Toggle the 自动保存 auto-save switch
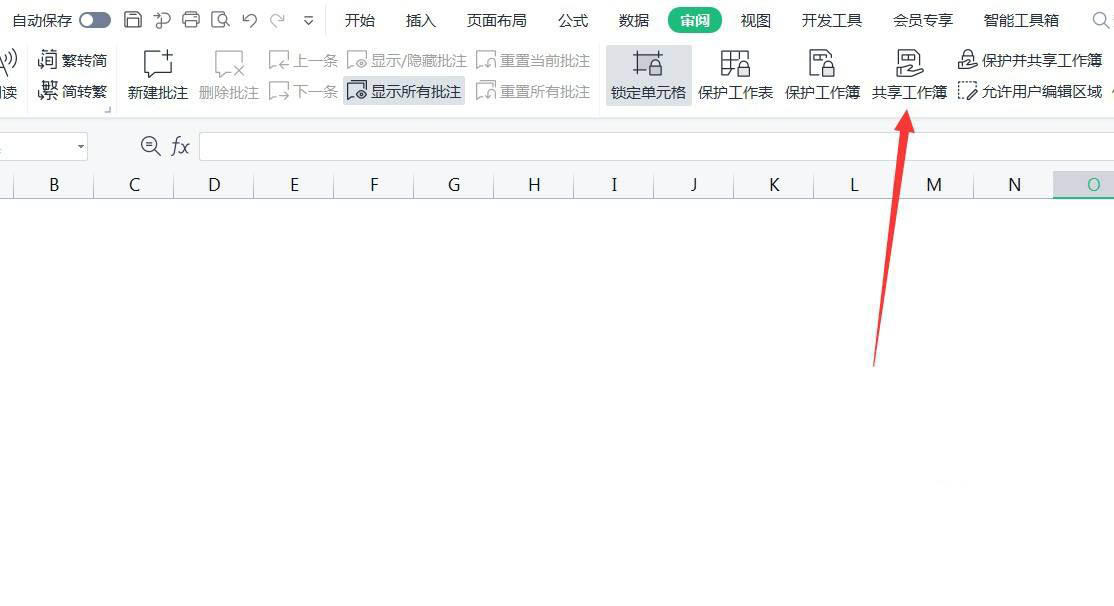This screenshot has width=1114, height=606. 95,20
